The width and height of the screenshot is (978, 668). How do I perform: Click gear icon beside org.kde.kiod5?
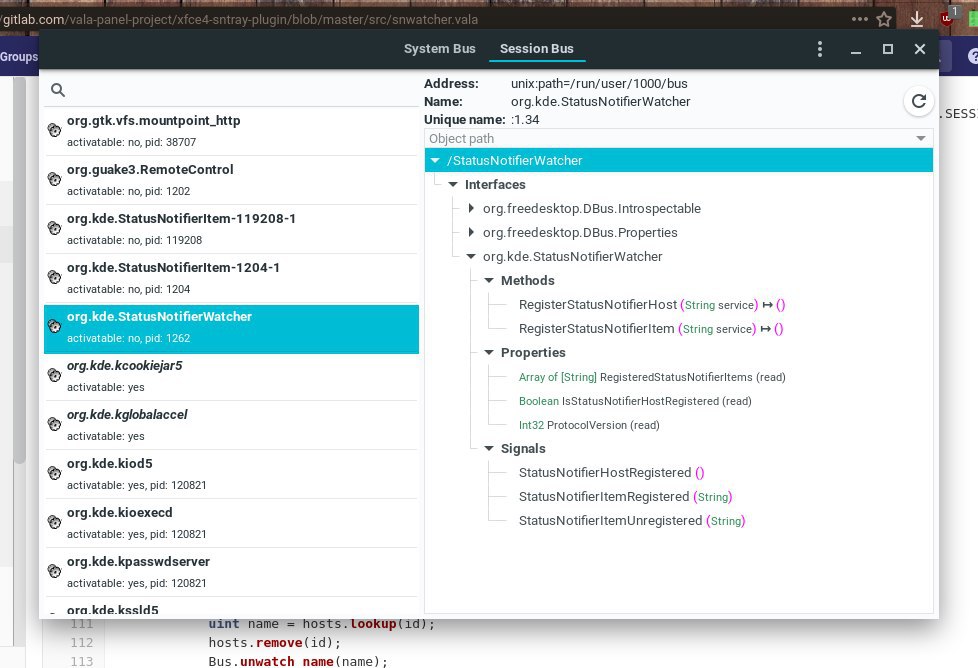[x=55, y=473]
